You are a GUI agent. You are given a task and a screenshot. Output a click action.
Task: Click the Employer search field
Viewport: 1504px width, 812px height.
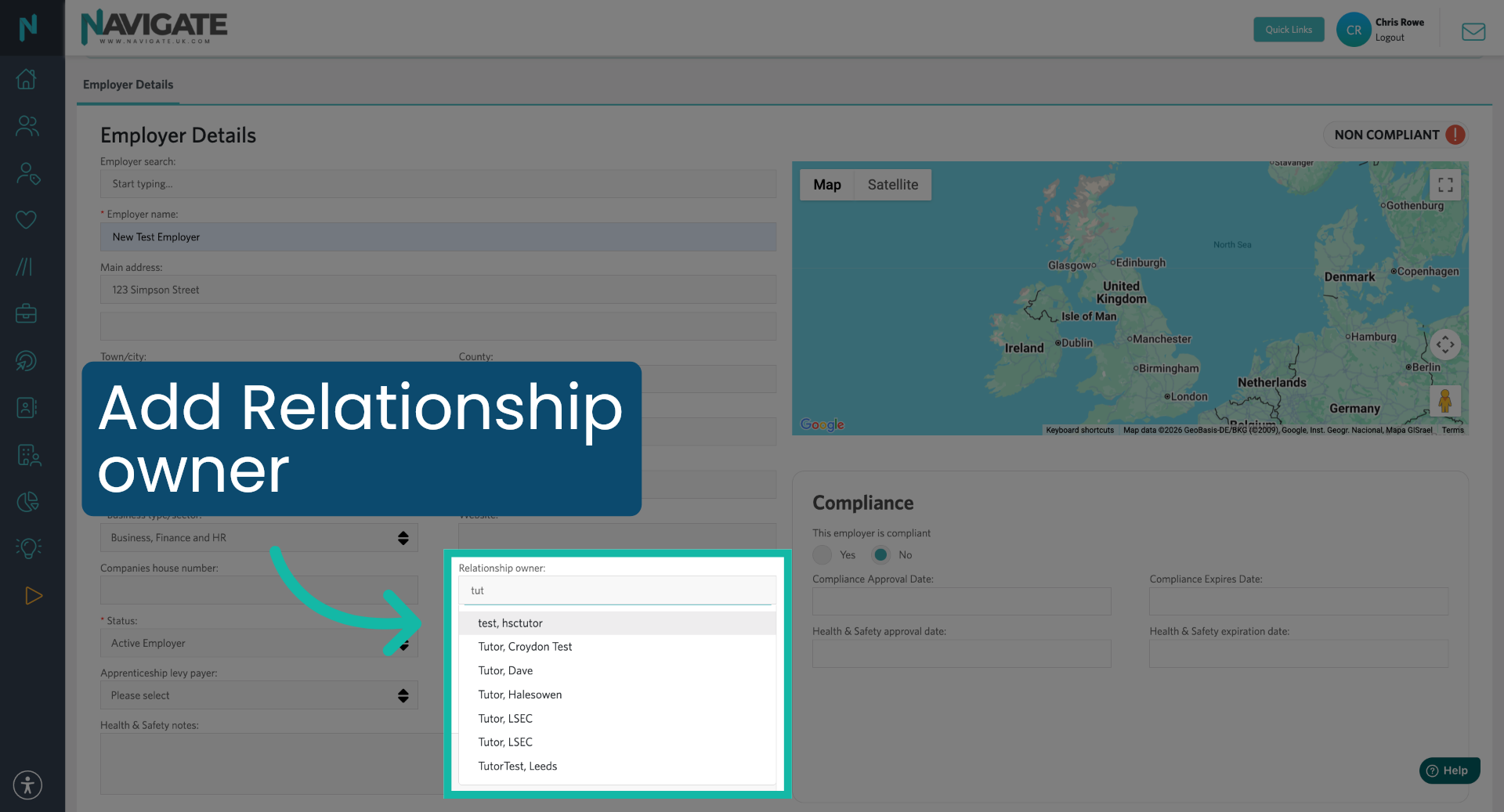(x=439, y=184)
